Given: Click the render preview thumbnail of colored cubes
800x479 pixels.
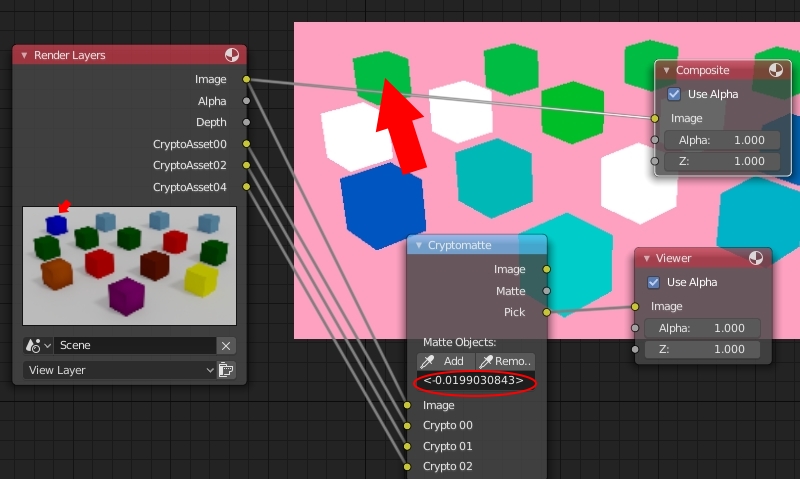Looking at the screenshot, I should click(x=129, y=265).
